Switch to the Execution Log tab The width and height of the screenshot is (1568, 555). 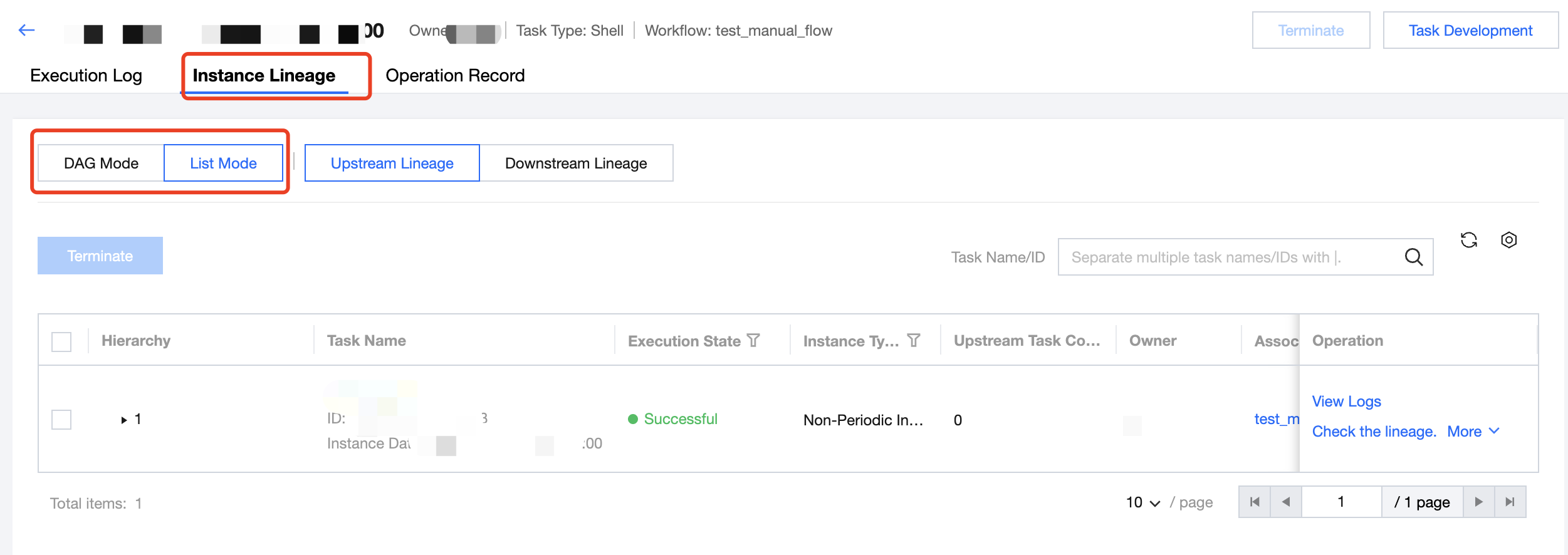tap(86, 75)
